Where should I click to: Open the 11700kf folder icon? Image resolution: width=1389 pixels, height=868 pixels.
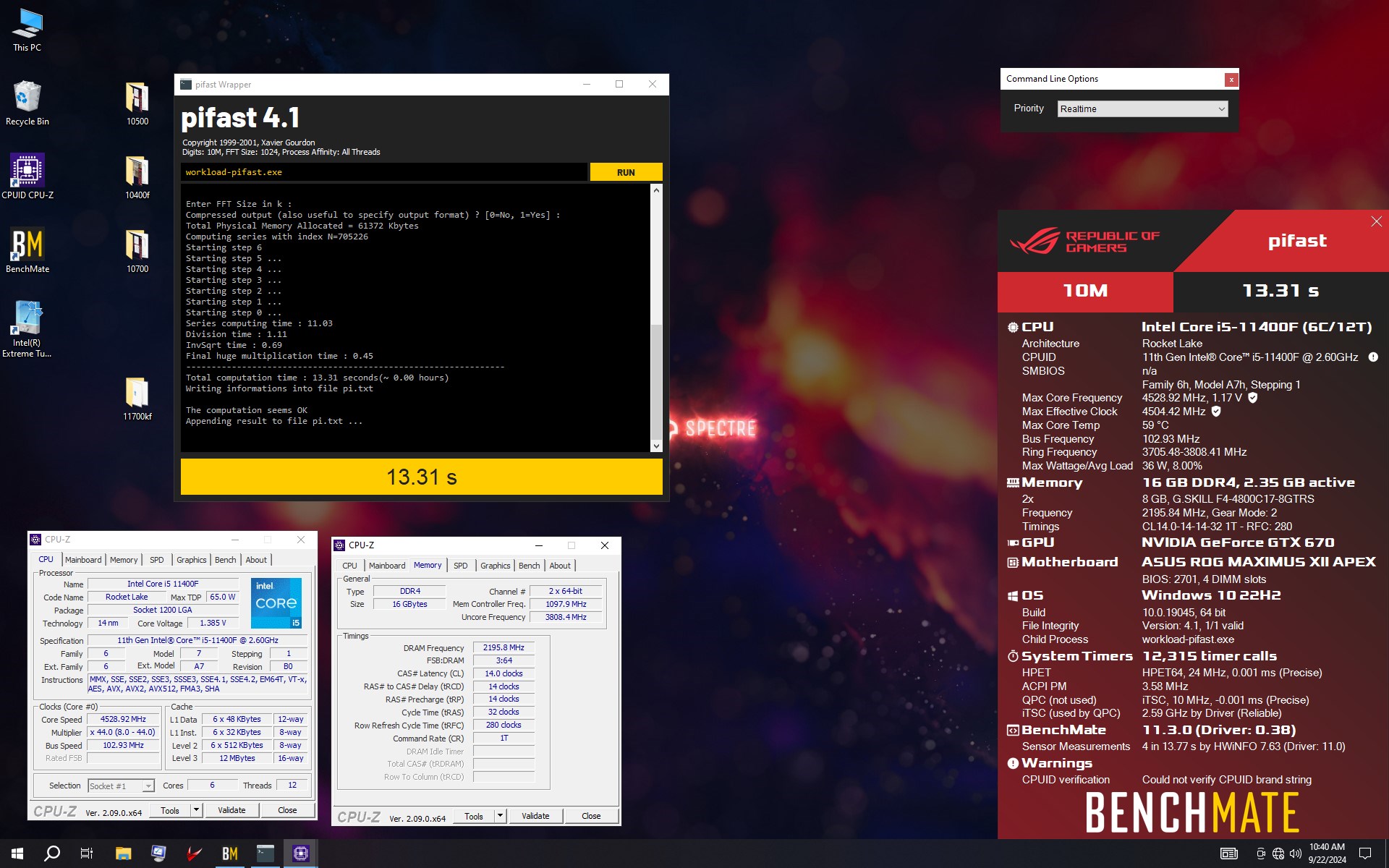coord(137,399)
